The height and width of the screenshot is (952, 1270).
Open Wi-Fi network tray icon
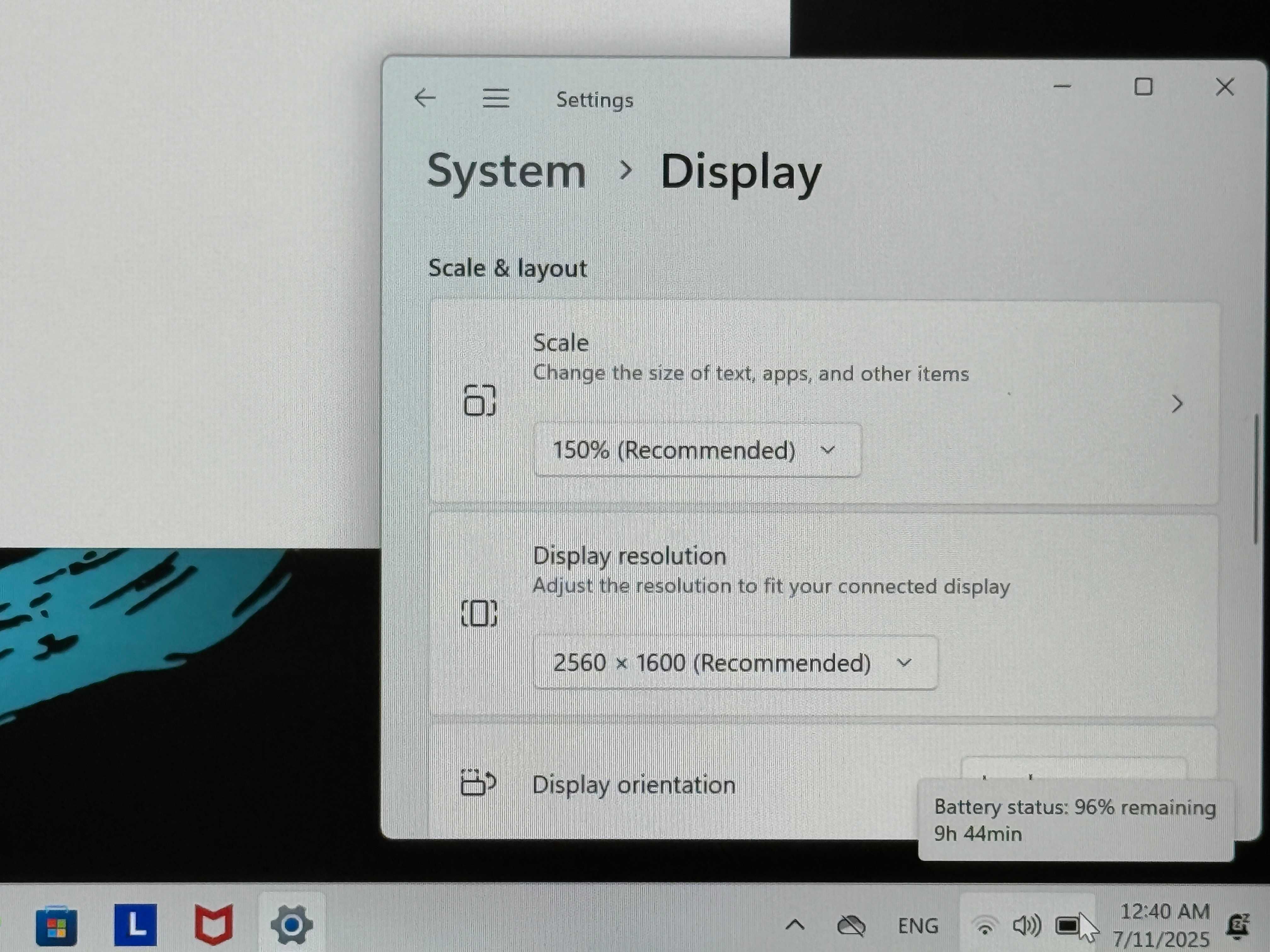point(985,926)
